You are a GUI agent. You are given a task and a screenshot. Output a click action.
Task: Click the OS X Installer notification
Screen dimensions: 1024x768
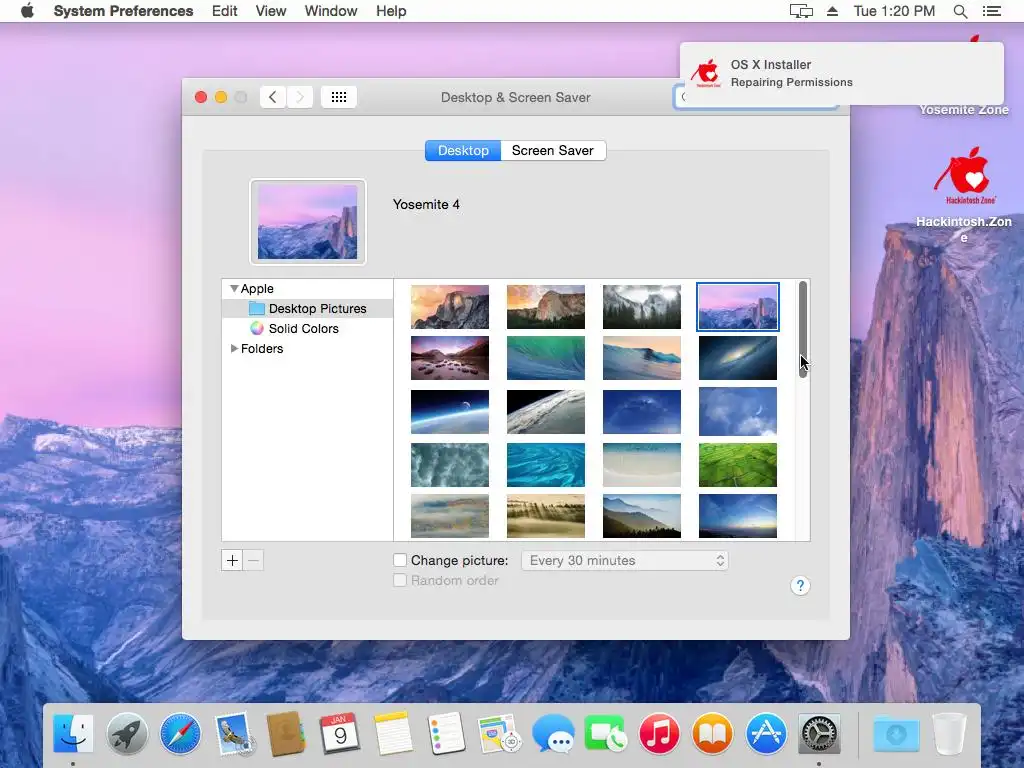(x=841, y=73)
